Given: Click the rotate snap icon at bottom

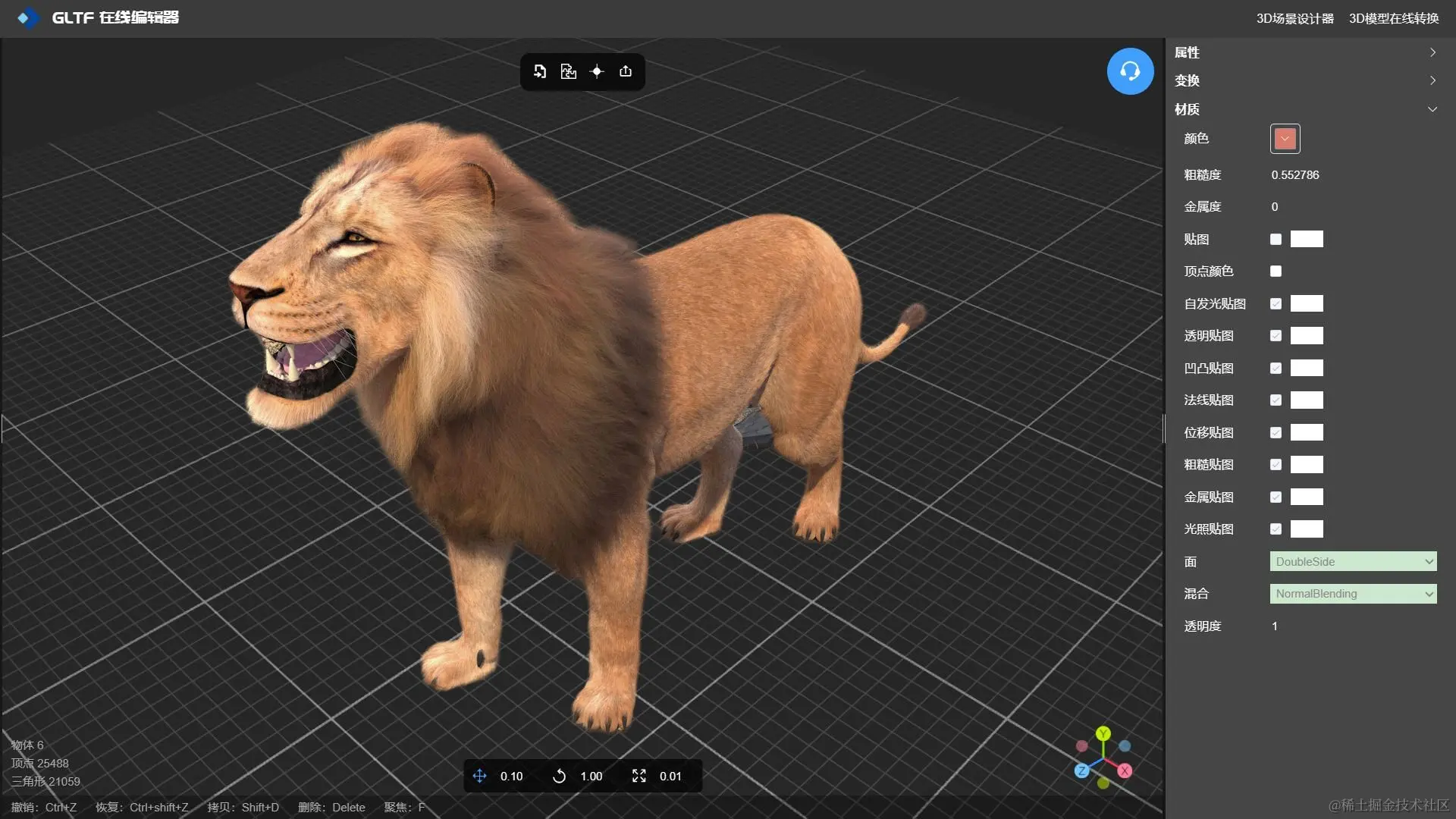Looking at the screenshot, I should (x=559, y=776).
